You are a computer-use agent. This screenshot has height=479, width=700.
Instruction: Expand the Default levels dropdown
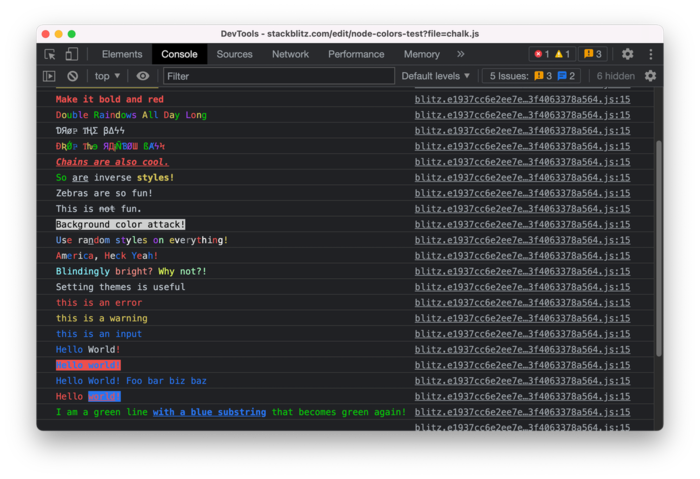point(435,76)
